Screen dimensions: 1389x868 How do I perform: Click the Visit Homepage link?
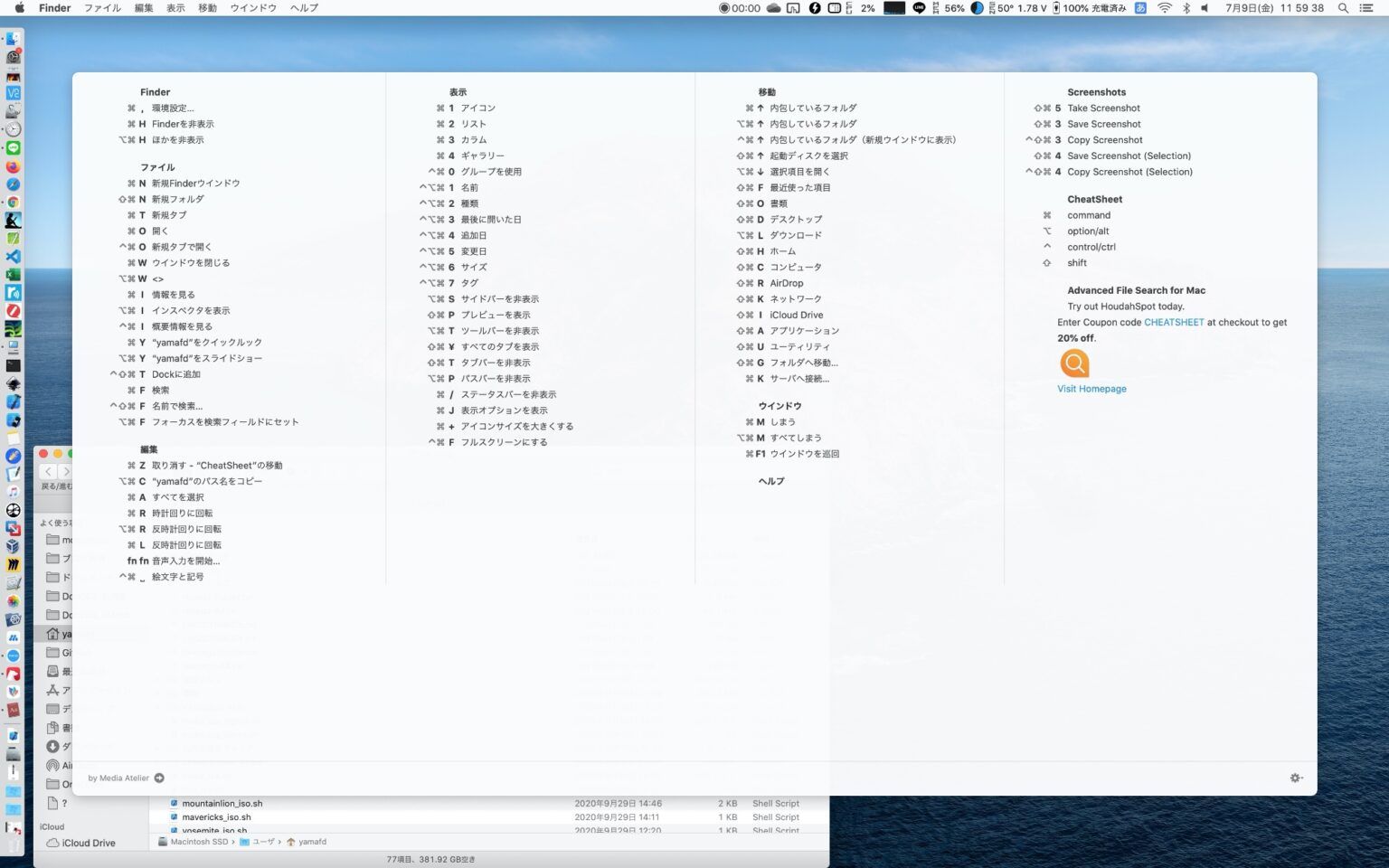pyautogui.click(x=1091, y=389)
